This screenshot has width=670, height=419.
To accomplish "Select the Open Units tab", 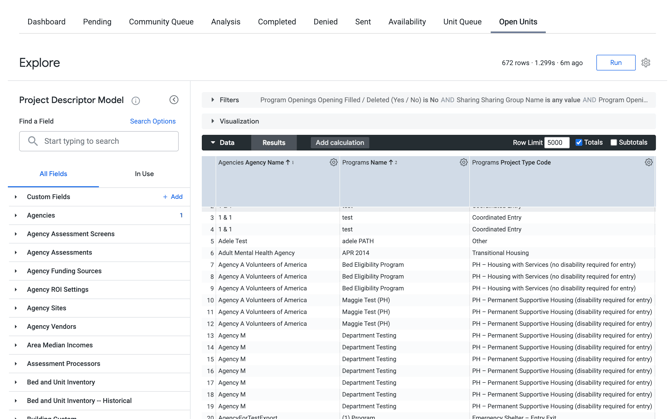I will [x=518, y=22].
